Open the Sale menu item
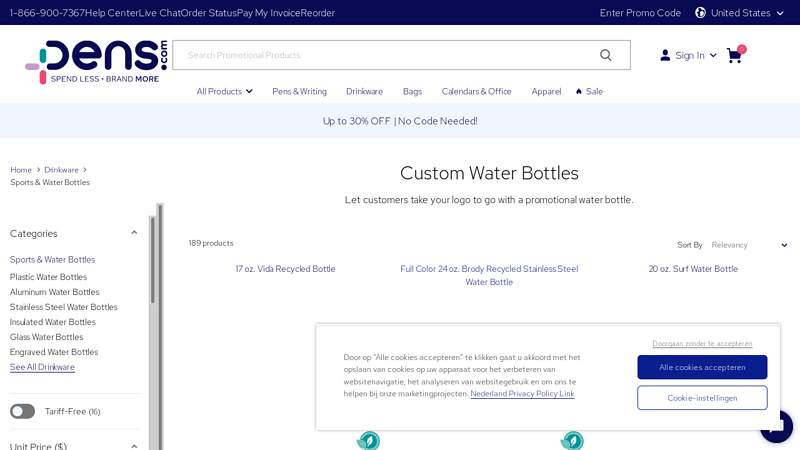 pos(594,91)
